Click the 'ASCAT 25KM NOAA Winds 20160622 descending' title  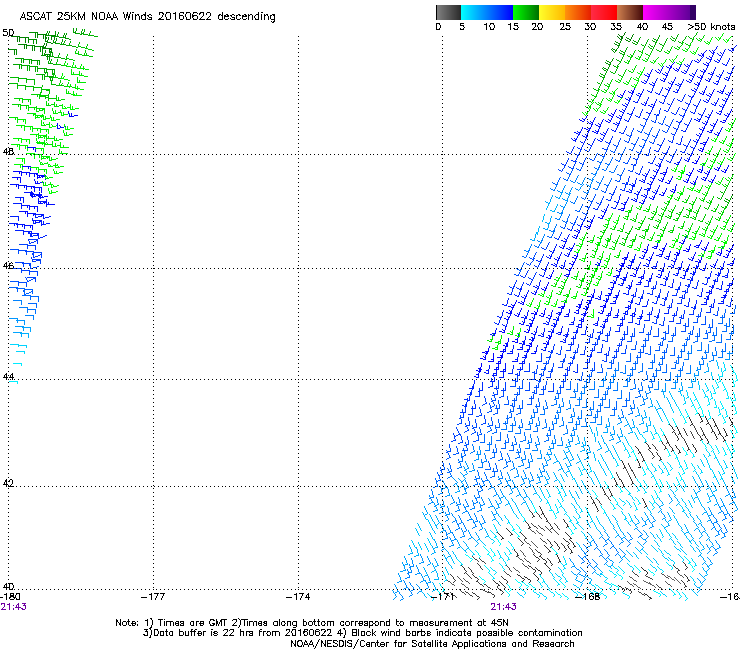[x=147, y=16]
